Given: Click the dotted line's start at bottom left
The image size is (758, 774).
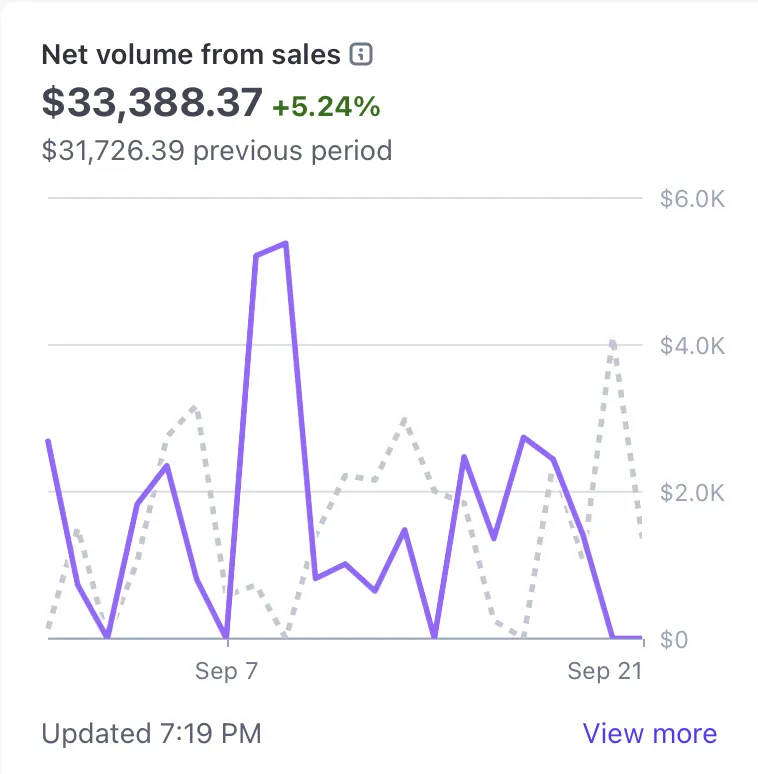Looking at the screenshot, I should tap(49, 630).
